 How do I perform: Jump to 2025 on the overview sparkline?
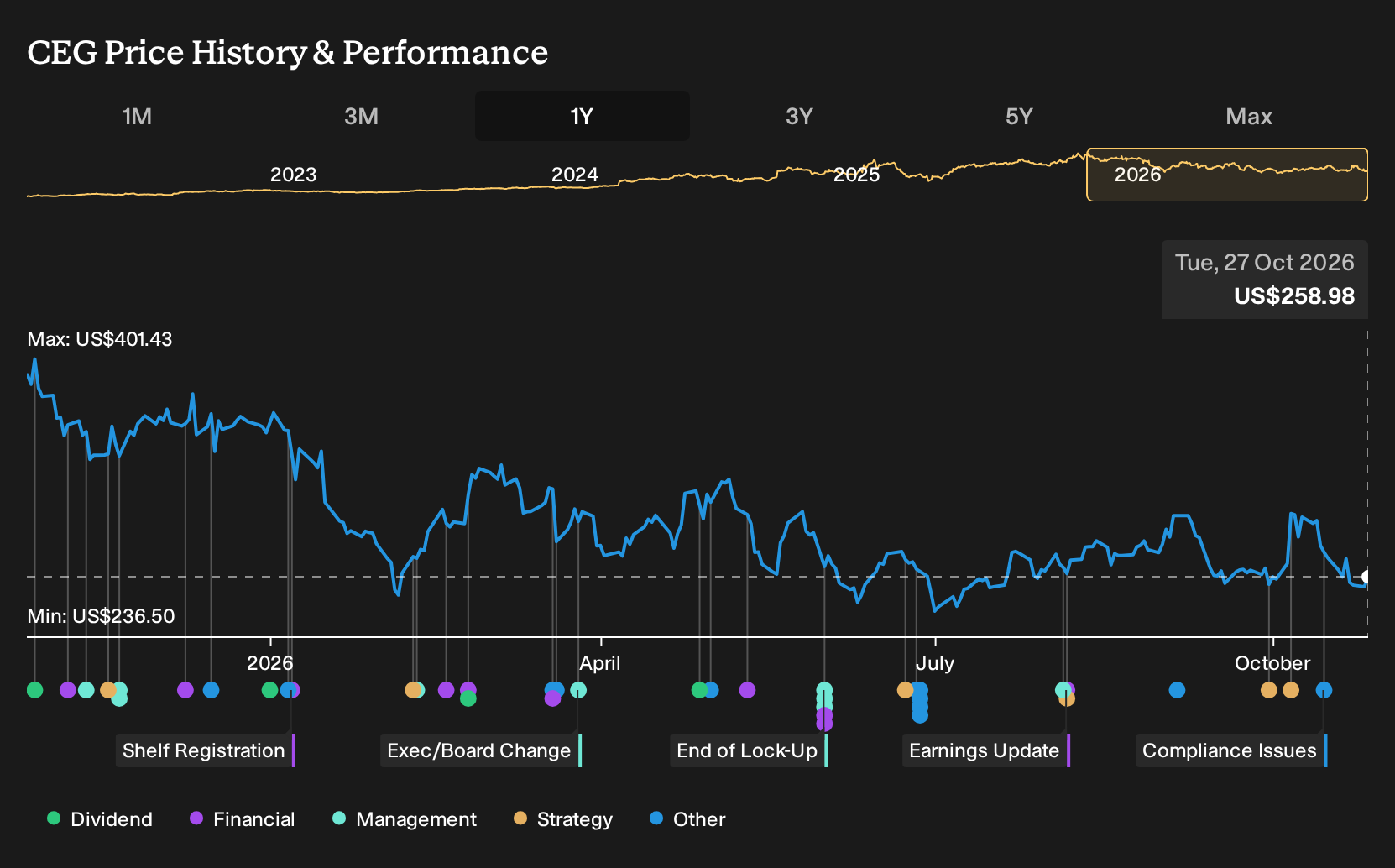856,175
